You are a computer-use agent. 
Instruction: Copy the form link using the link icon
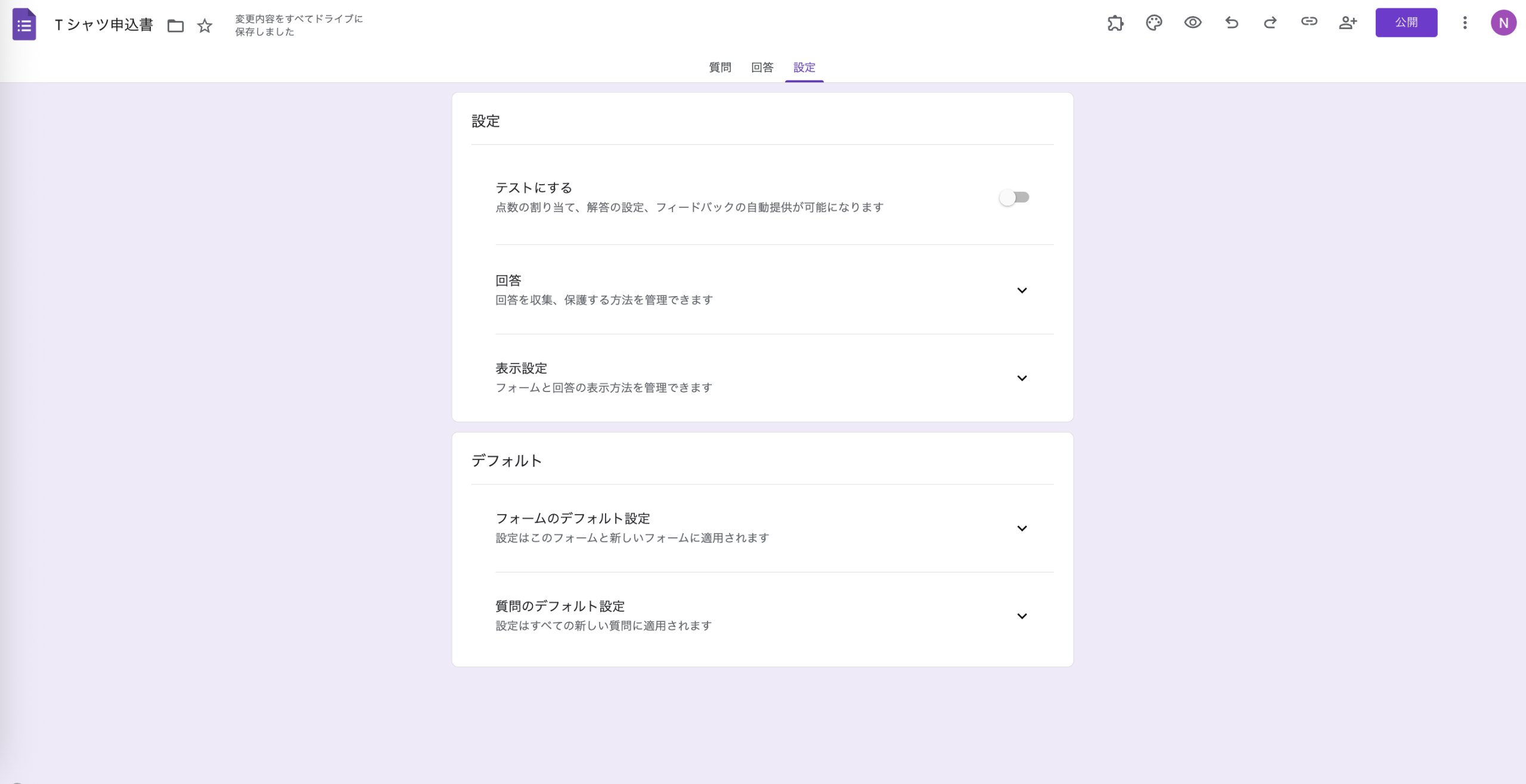[1309, 23]
